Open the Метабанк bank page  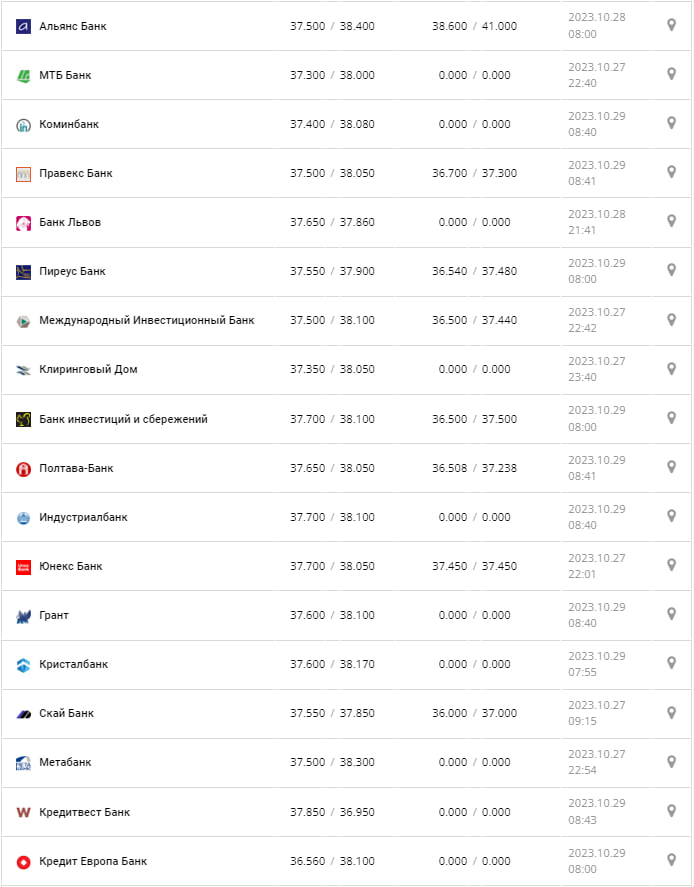pos(65,763)
